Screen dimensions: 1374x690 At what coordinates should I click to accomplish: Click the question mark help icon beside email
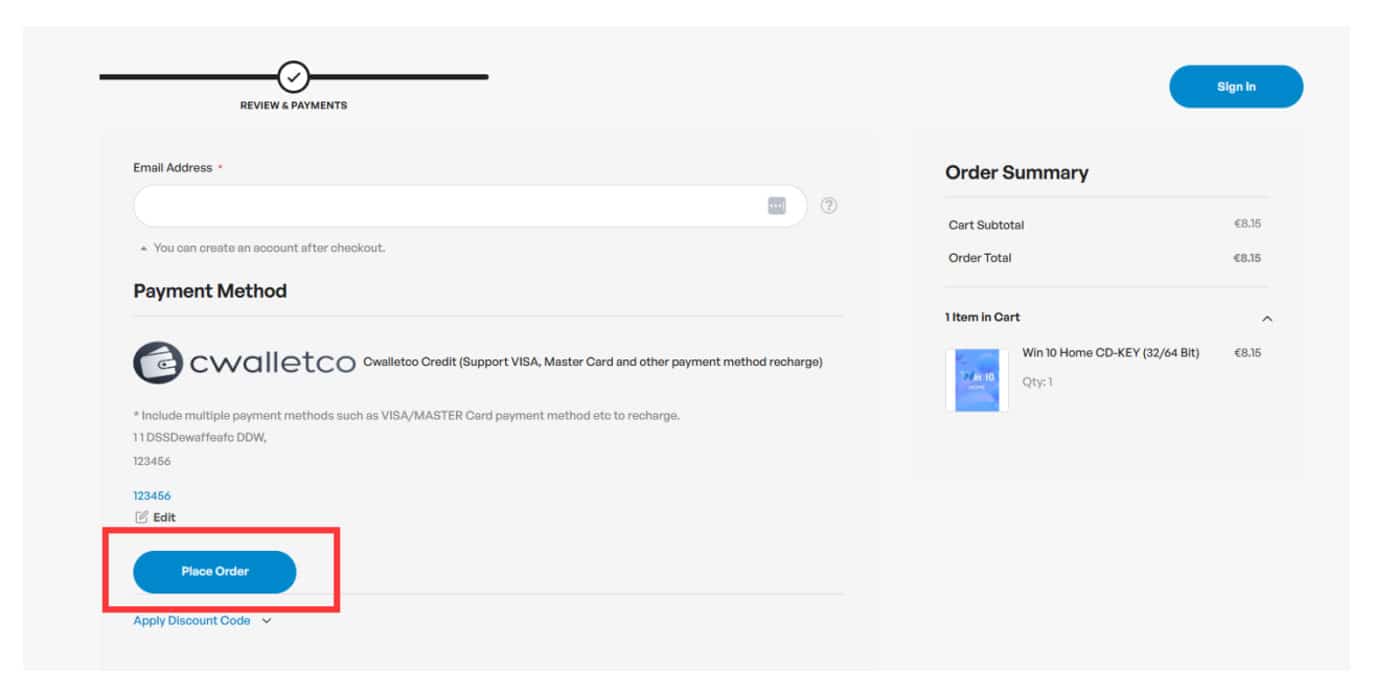pyautogui.click(x=829, y=206)
